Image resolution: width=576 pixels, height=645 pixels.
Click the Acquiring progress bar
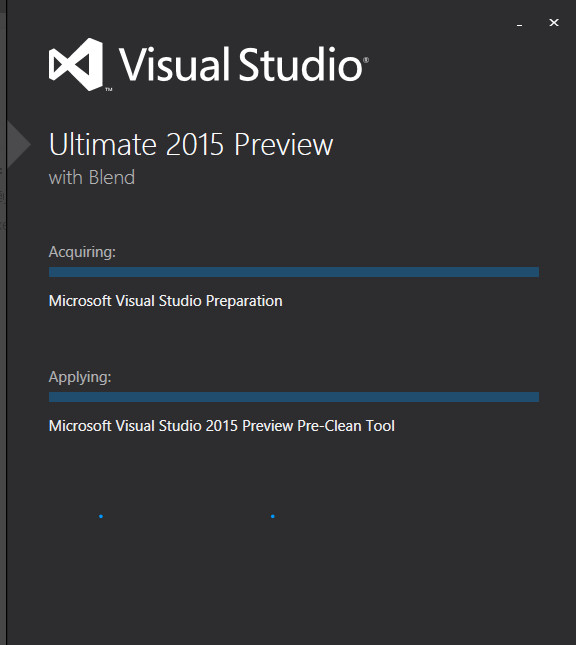point(294,272)
